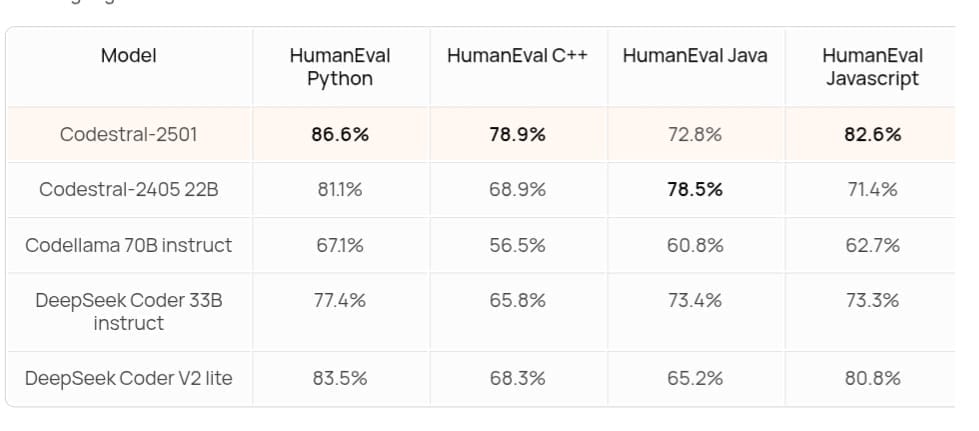Click the 56.5% C++ score cell
This screenshot has width=979, height=431.
tap(518, 245)
